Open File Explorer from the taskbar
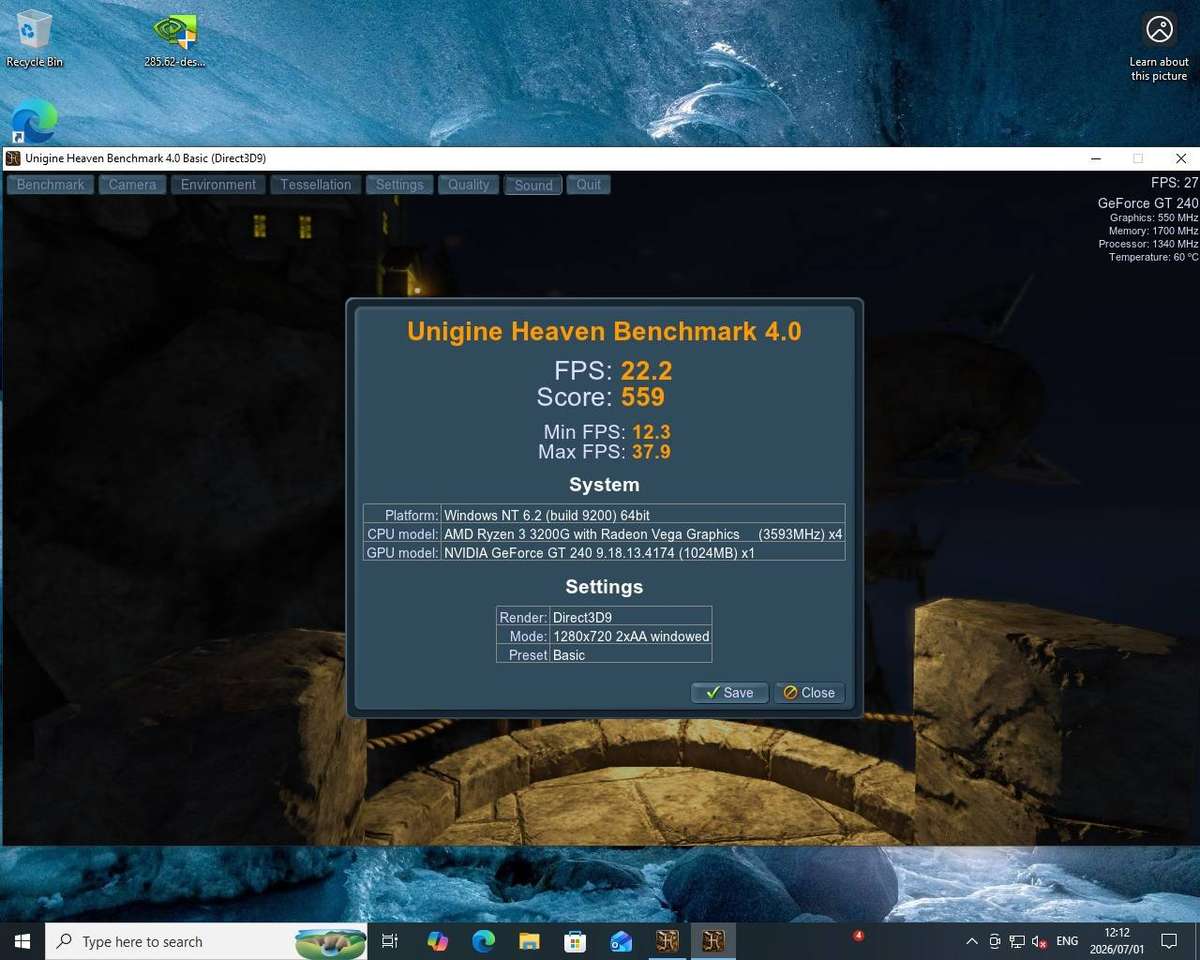The width and height of the screenshot is (1200, 960). pyautogui.click(x=529, y=941)
